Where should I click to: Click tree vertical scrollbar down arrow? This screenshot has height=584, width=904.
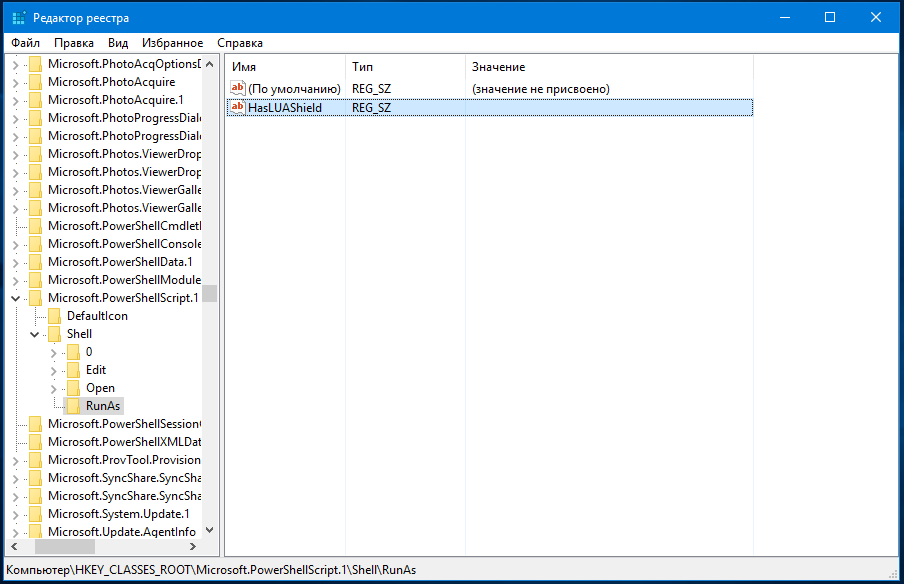click(210, 530)
